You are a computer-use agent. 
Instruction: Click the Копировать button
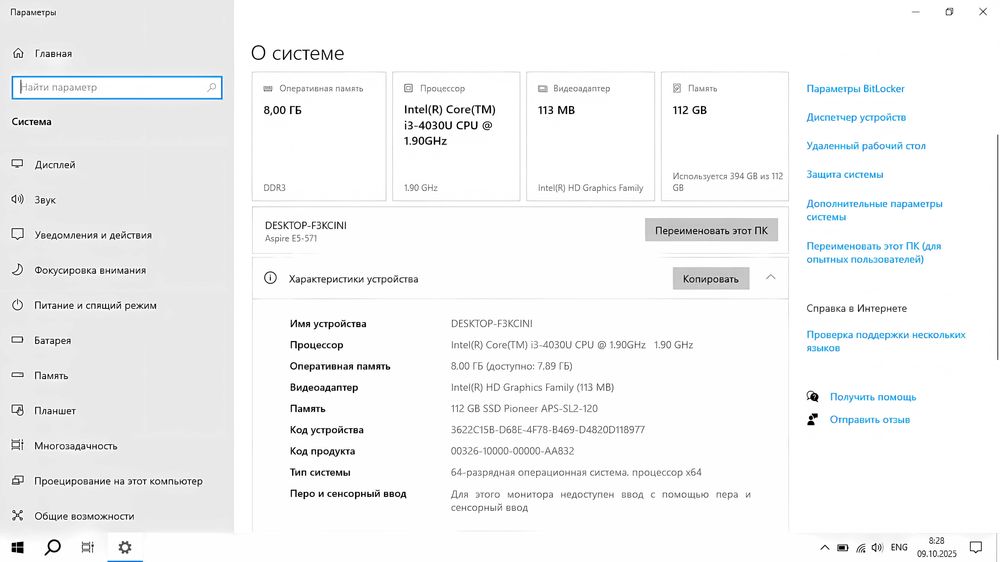pyautogui.click(x=710, y=279)
